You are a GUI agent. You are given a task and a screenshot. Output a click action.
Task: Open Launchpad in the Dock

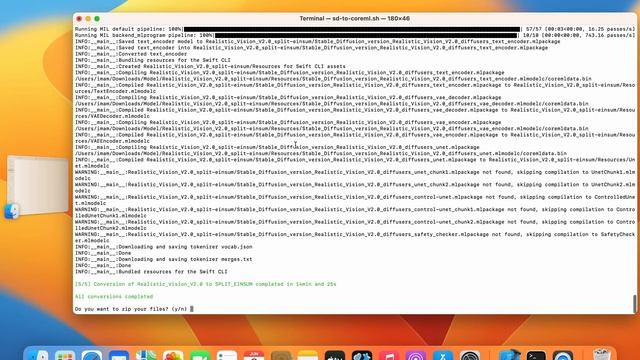(65, 356)
